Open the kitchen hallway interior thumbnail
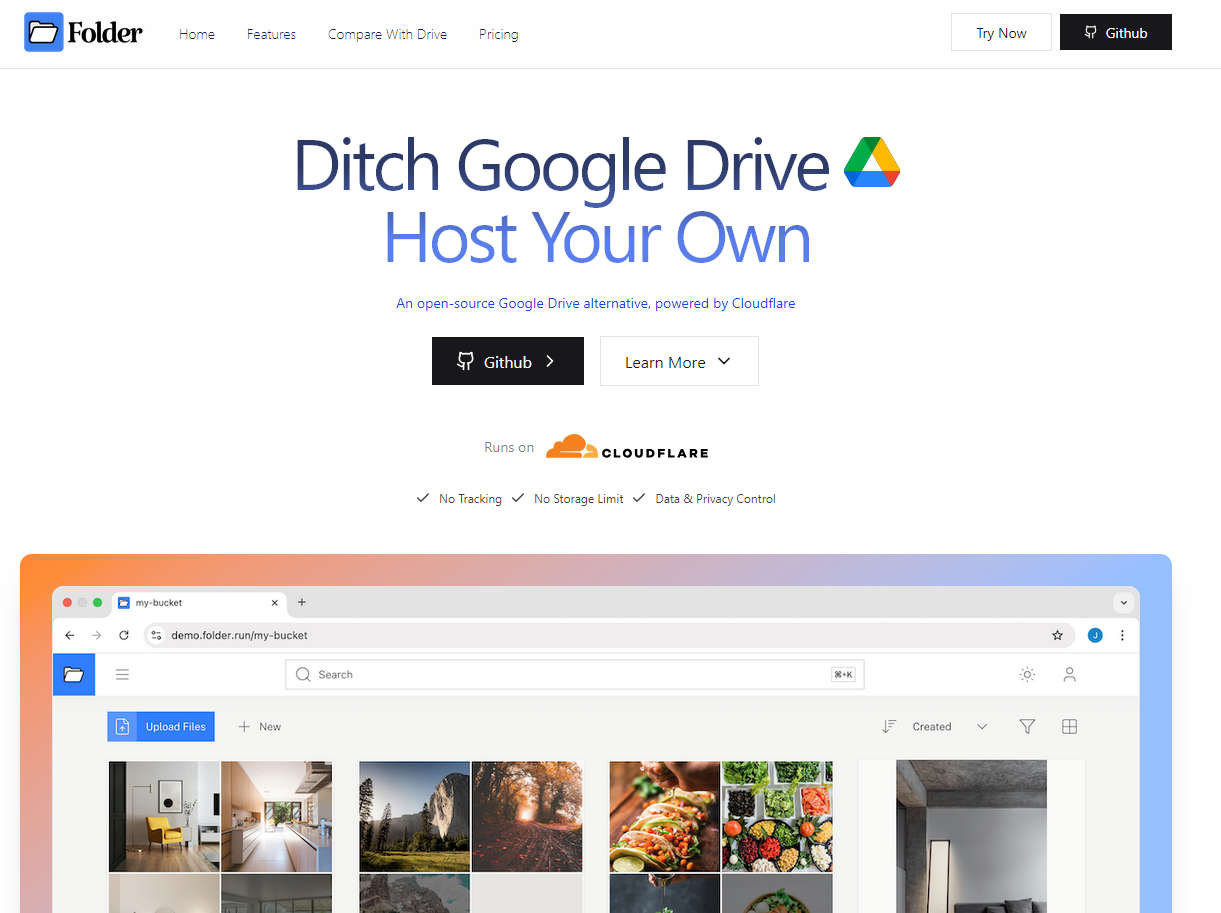This screenshot has width=1221, height=913. (x=276, y=816)
